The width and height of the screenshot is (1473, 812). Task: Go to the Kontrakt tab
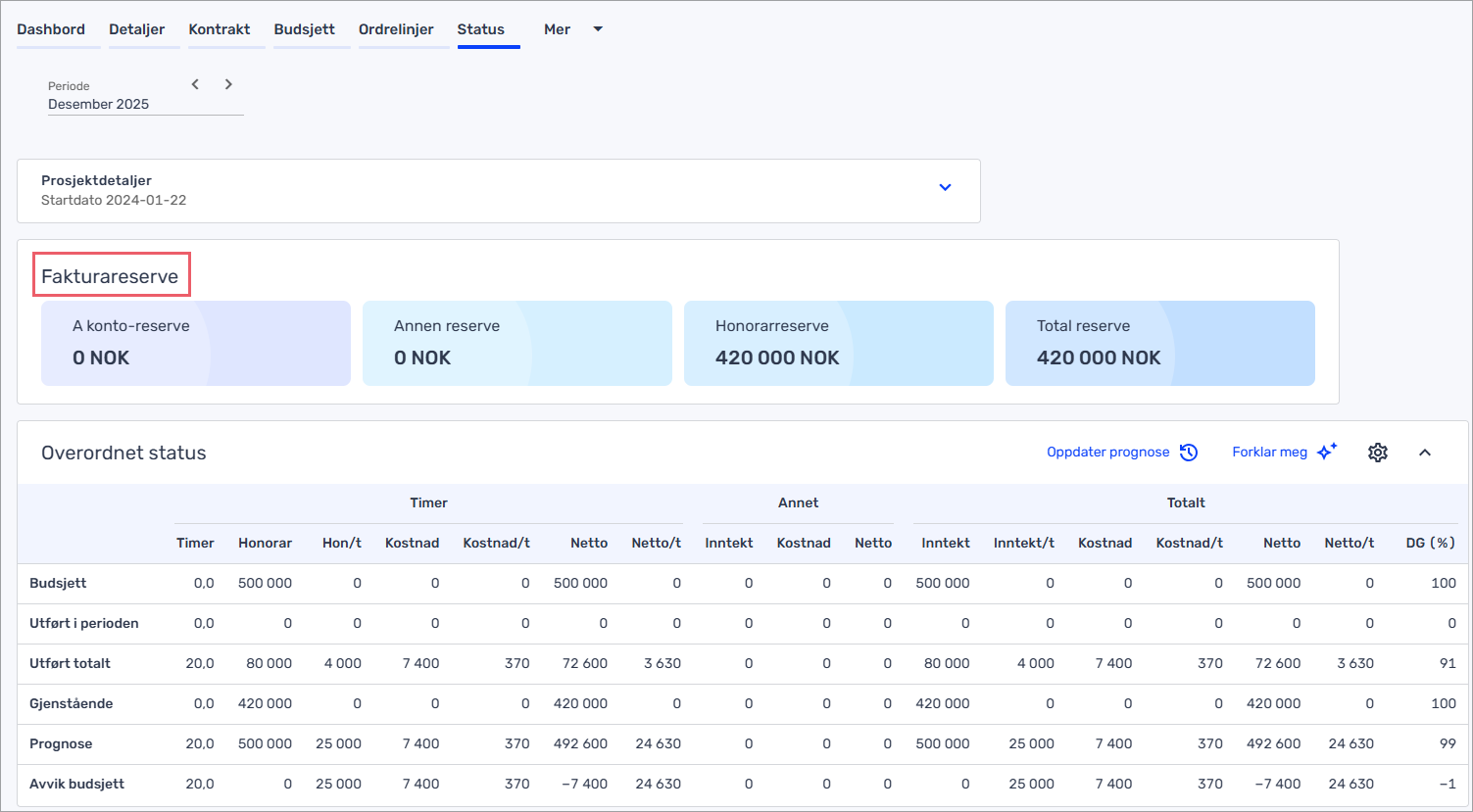tap(220, 29)
